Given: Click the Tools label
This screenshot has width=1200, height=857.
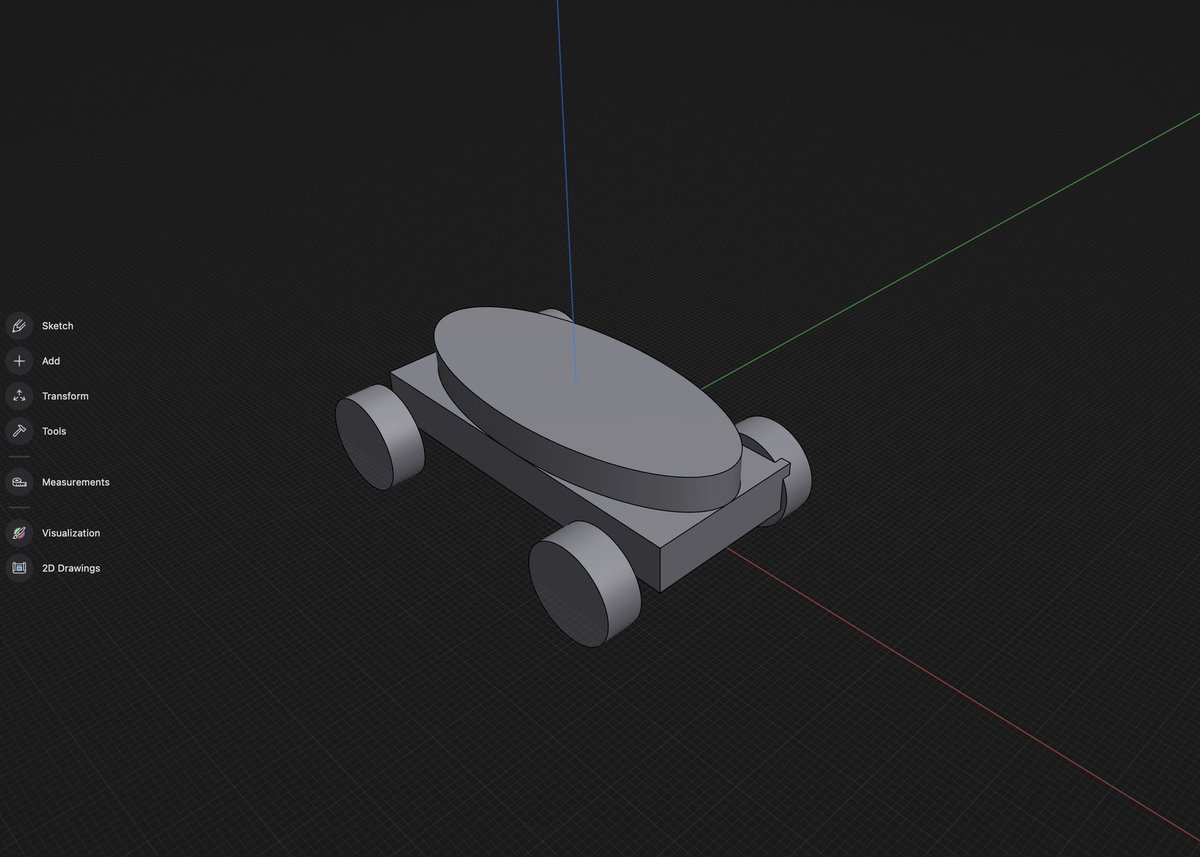Looking at the screenshot, I should pyautogui.click(x=53, y=431).
